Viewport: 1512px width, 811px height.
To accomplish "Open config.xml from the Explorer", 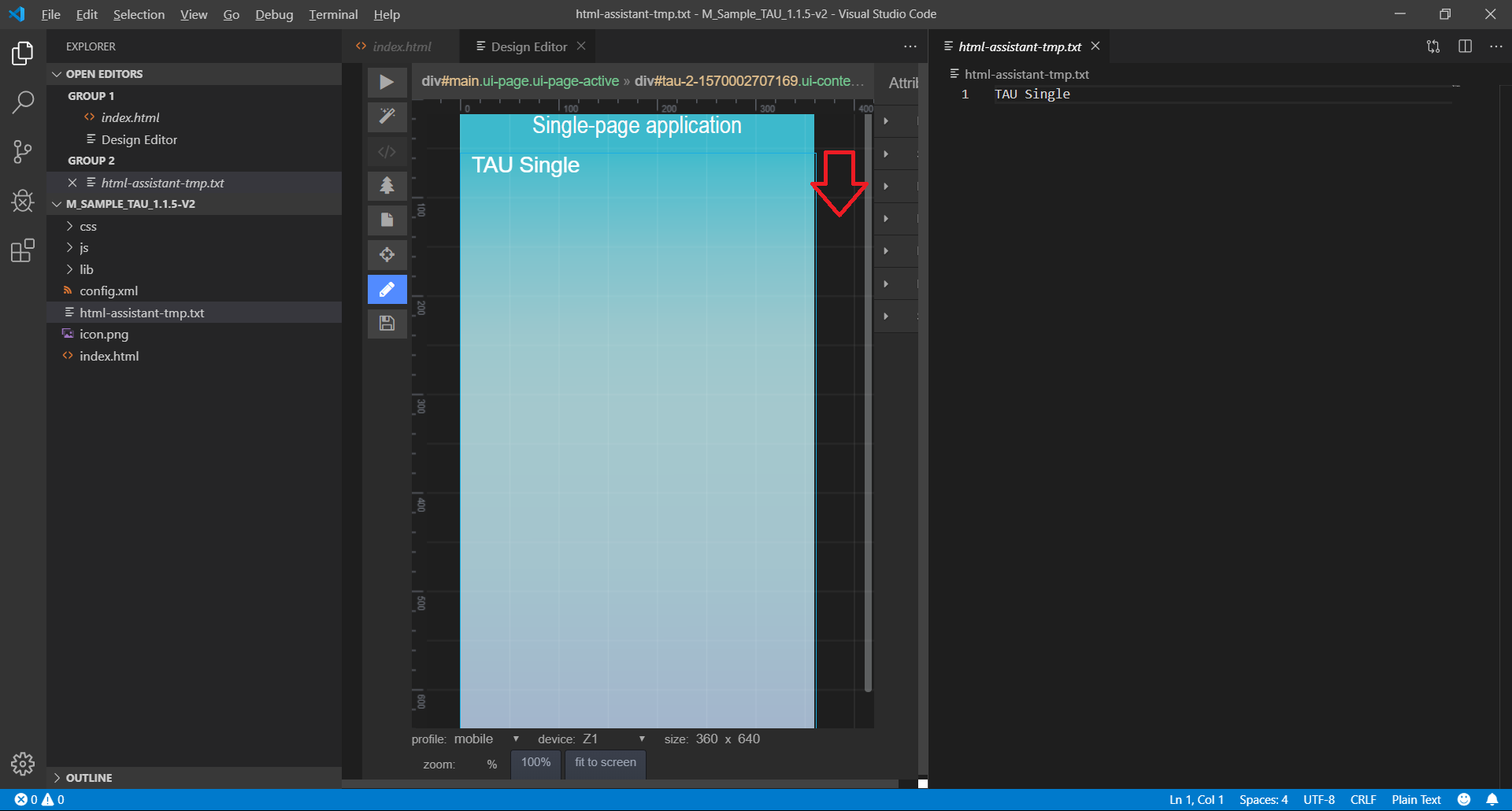I will click(109, 291).
